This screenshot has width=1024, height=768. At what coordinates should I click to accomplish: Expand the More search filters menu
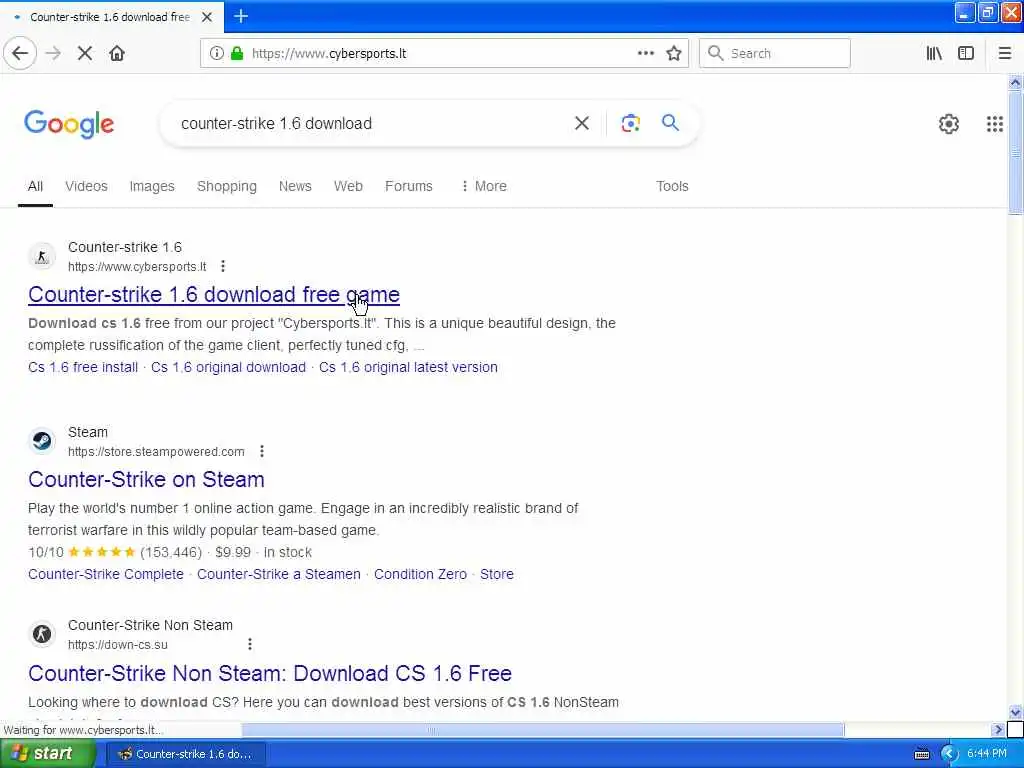(x=484, y=186)
